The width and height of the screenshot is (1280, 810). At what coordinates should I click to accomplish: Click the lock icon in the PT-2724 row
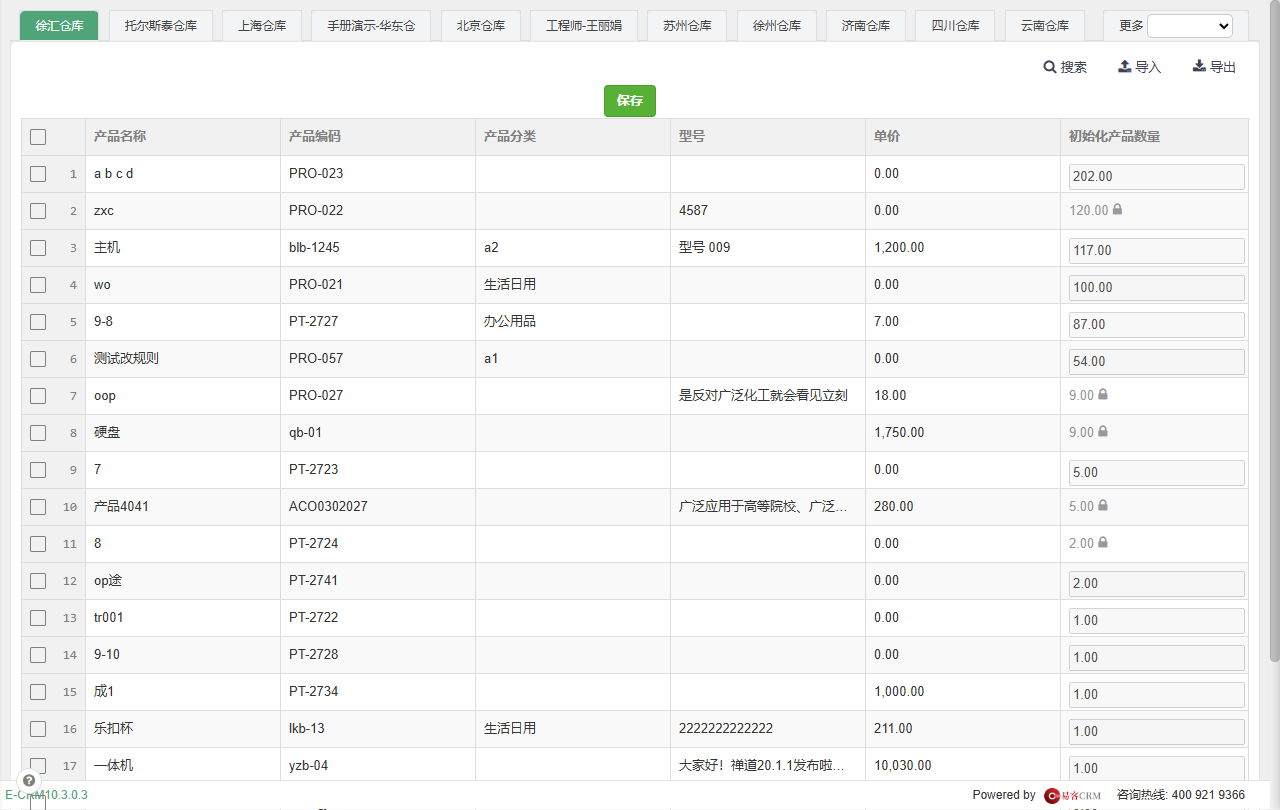coord(1103,543)
